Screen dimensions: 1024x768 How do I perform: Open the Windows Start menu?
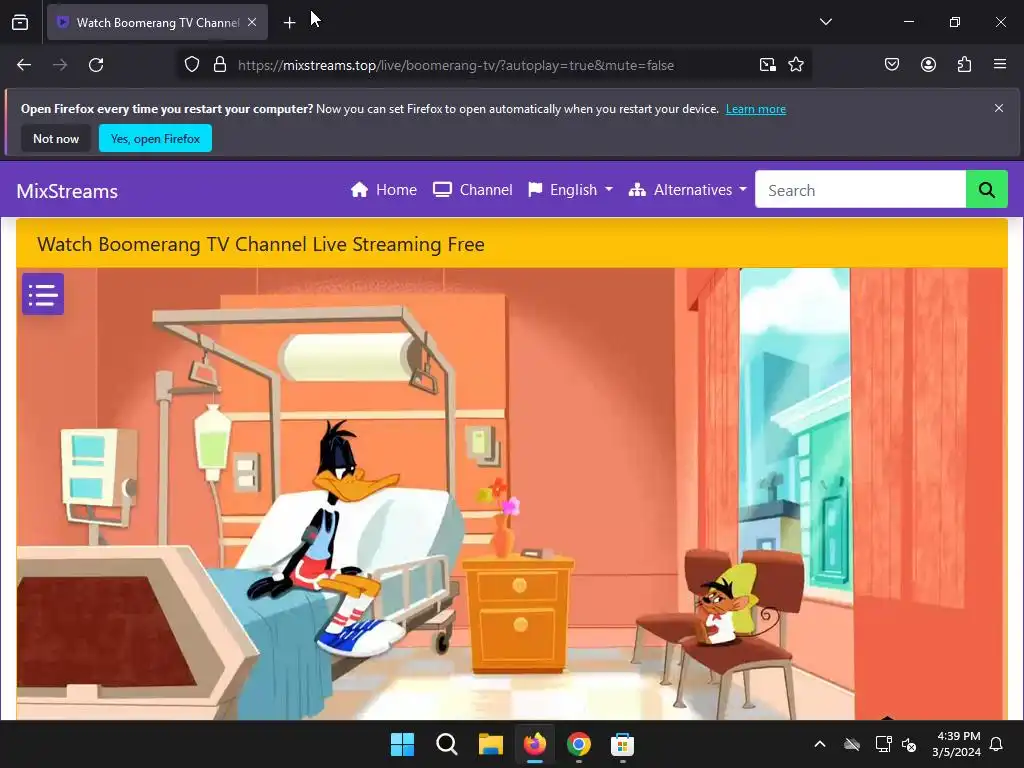402,744
